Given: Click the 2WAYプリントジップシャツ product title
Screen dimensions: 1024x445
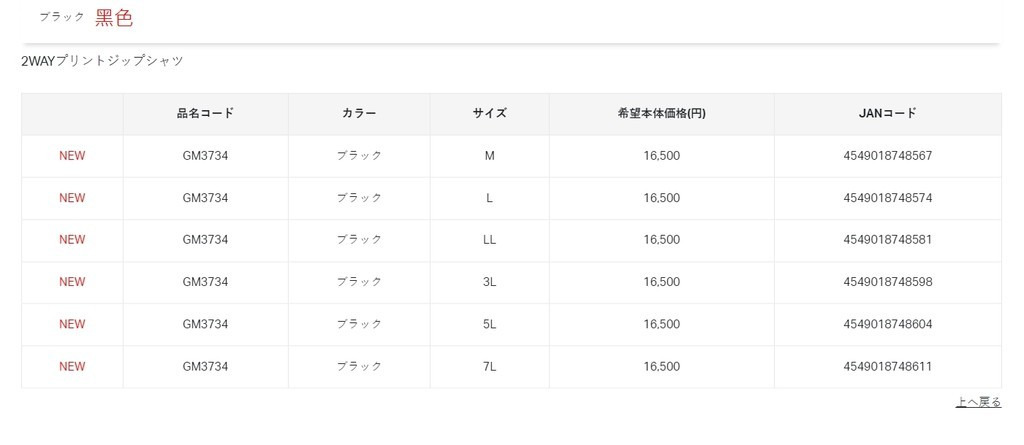Looking at the screenshot, I should 102,61.
